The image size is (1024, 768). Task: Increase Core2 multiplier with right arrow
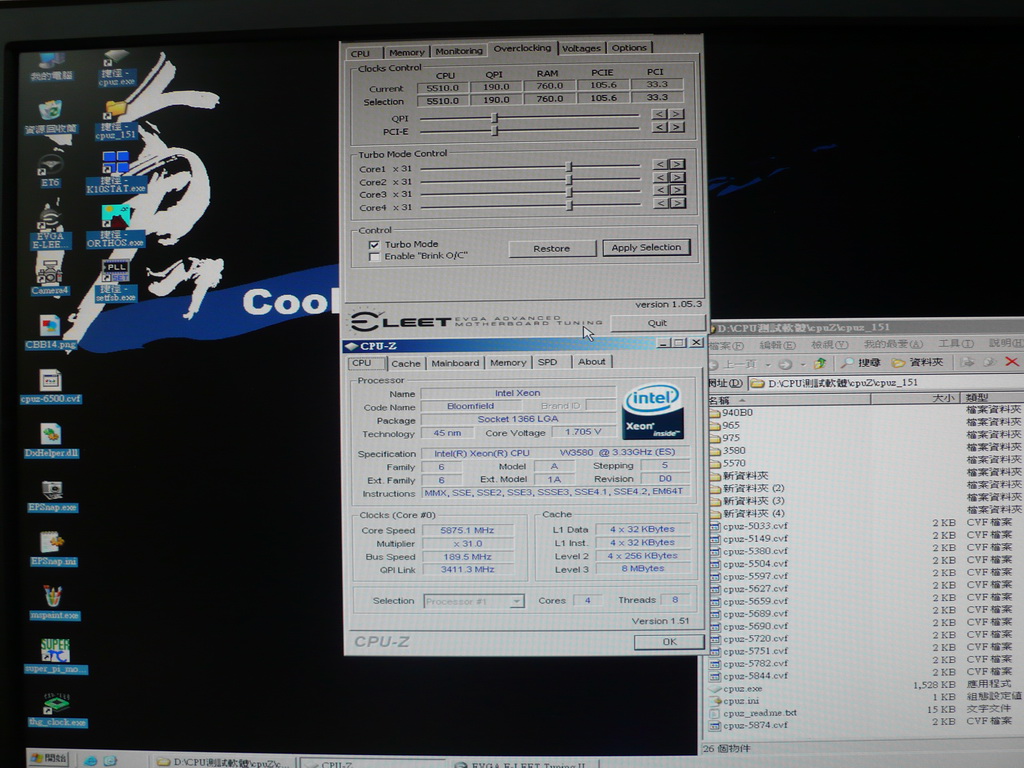[x=678, y=177]
